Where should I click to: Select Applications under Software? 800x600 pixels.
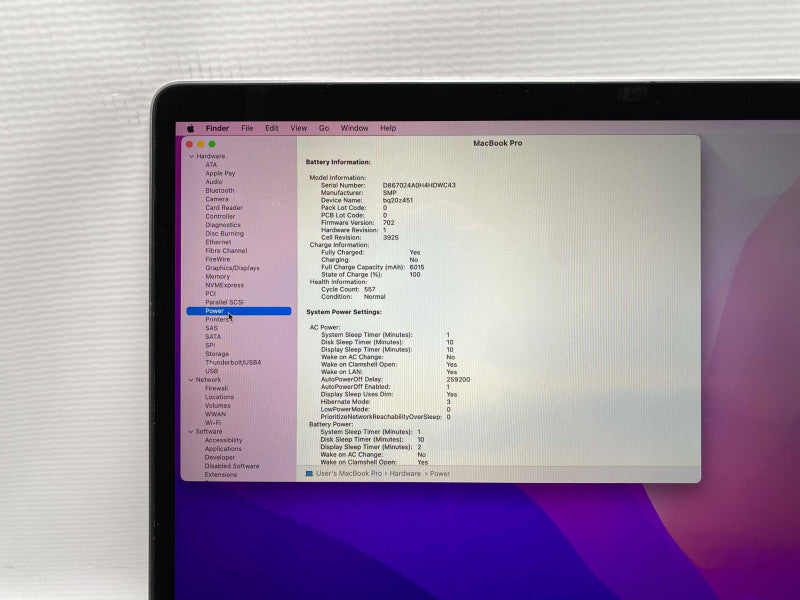point(223,449)
